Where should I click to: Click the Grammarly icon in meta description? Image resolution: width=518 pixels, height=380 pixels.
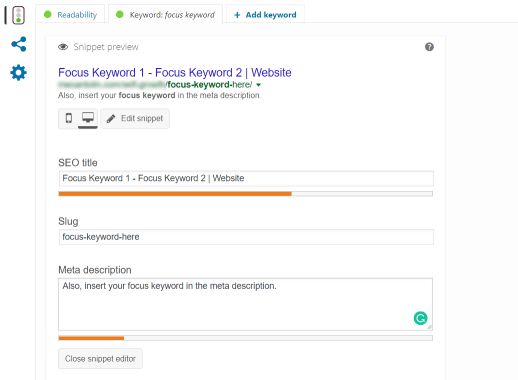(x=420, y=318)
